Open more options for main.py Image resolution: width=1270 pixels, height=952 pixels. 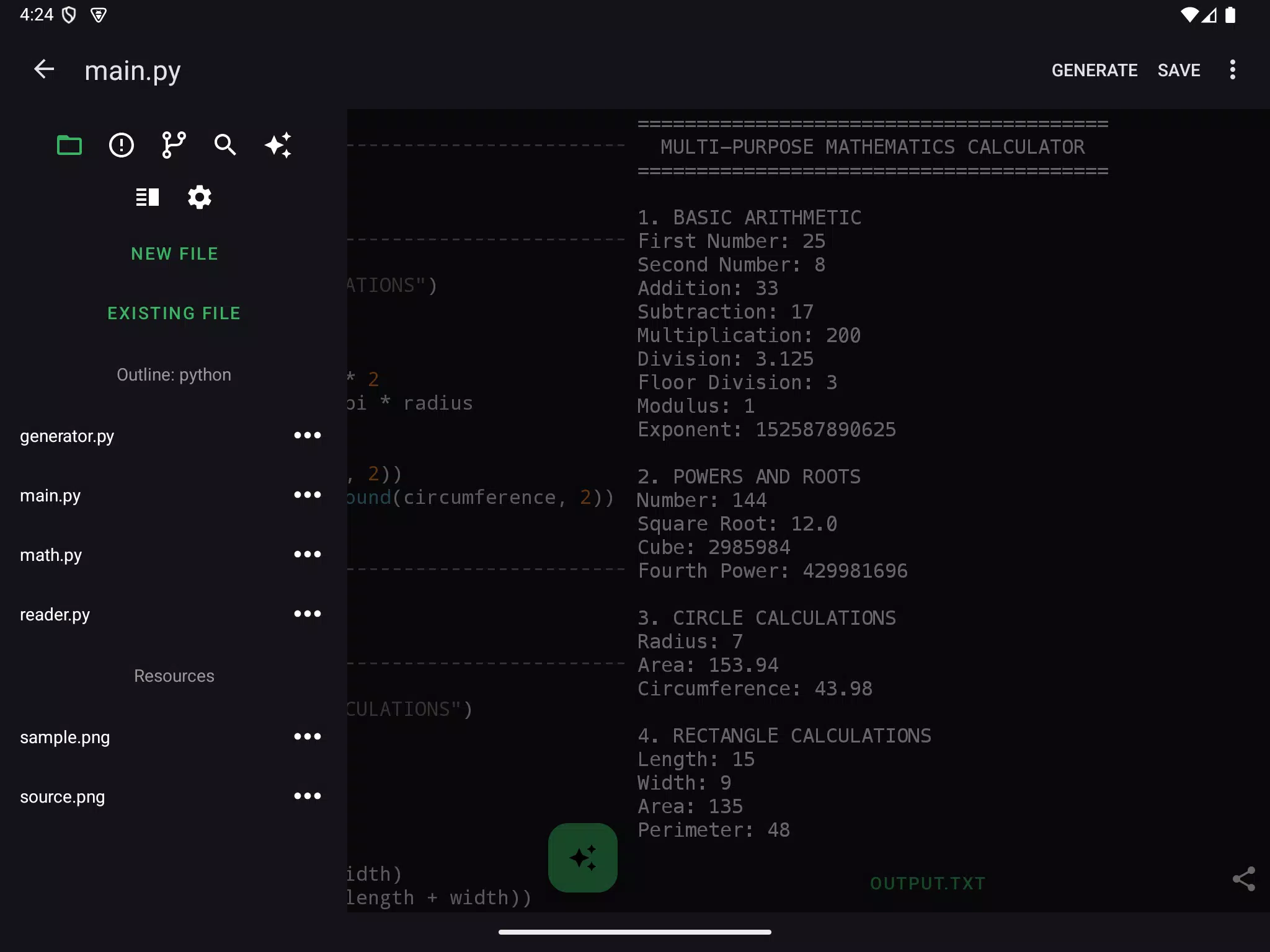pyautogui.click(x=308, y=495)
